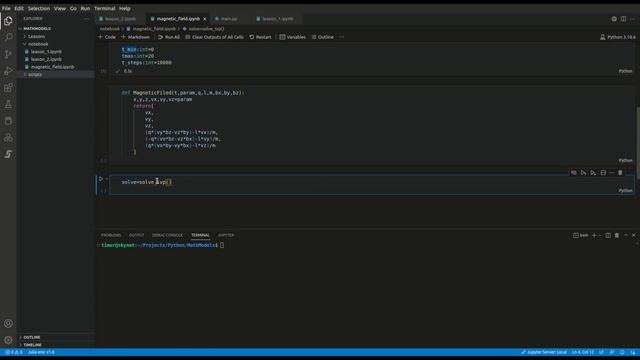Run the solve_ivp cell
The image size is (640, 360).
pyautogui.click(x=101, y=179)
